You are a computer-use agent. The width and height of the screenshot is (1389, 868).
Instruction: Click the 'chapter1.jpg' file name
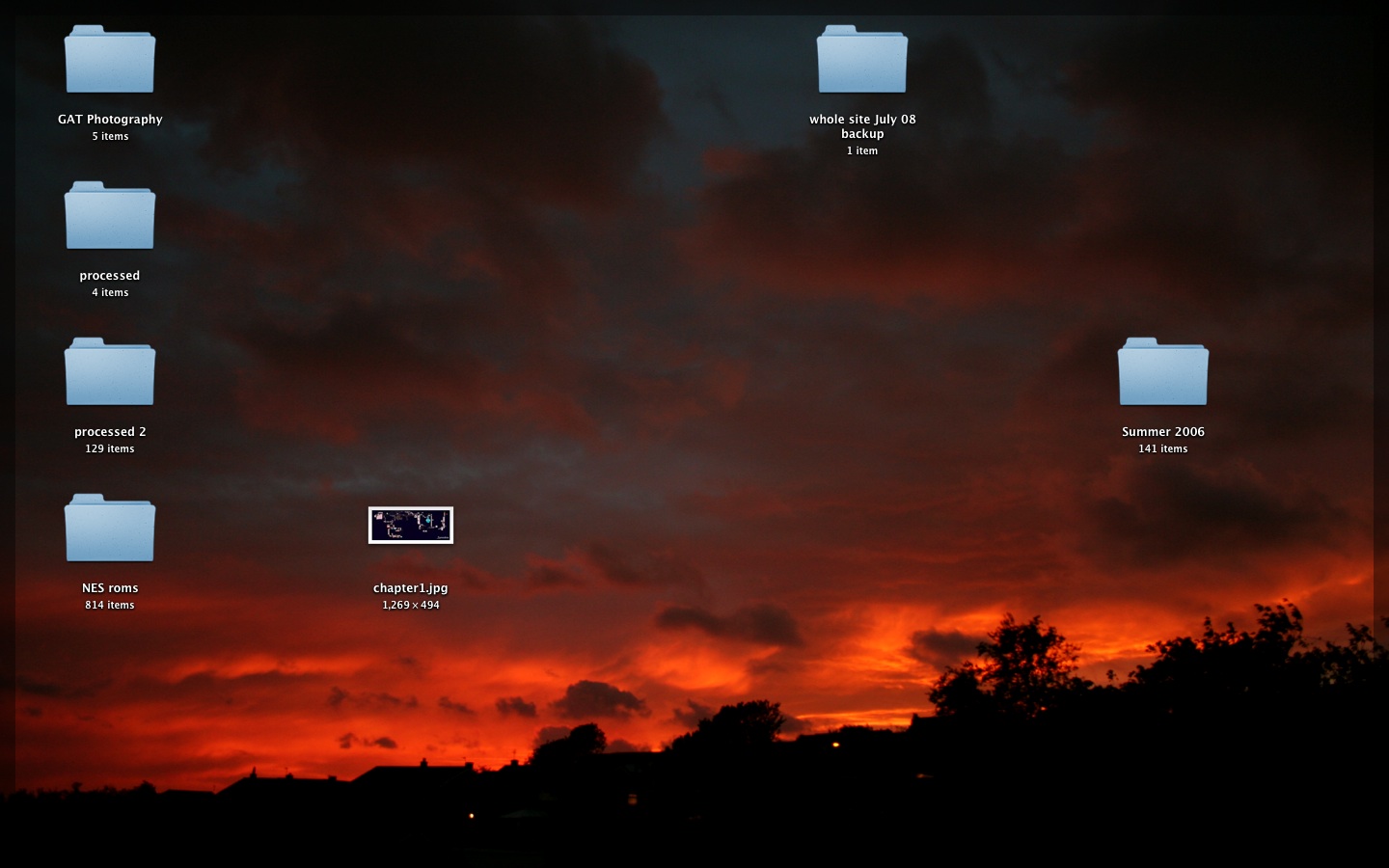(x=411, y=588)
